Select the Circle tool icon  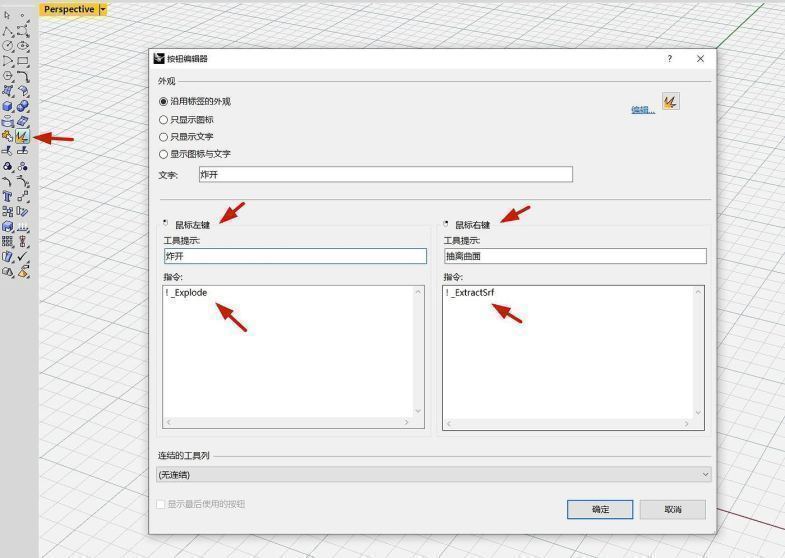(8, 46)
